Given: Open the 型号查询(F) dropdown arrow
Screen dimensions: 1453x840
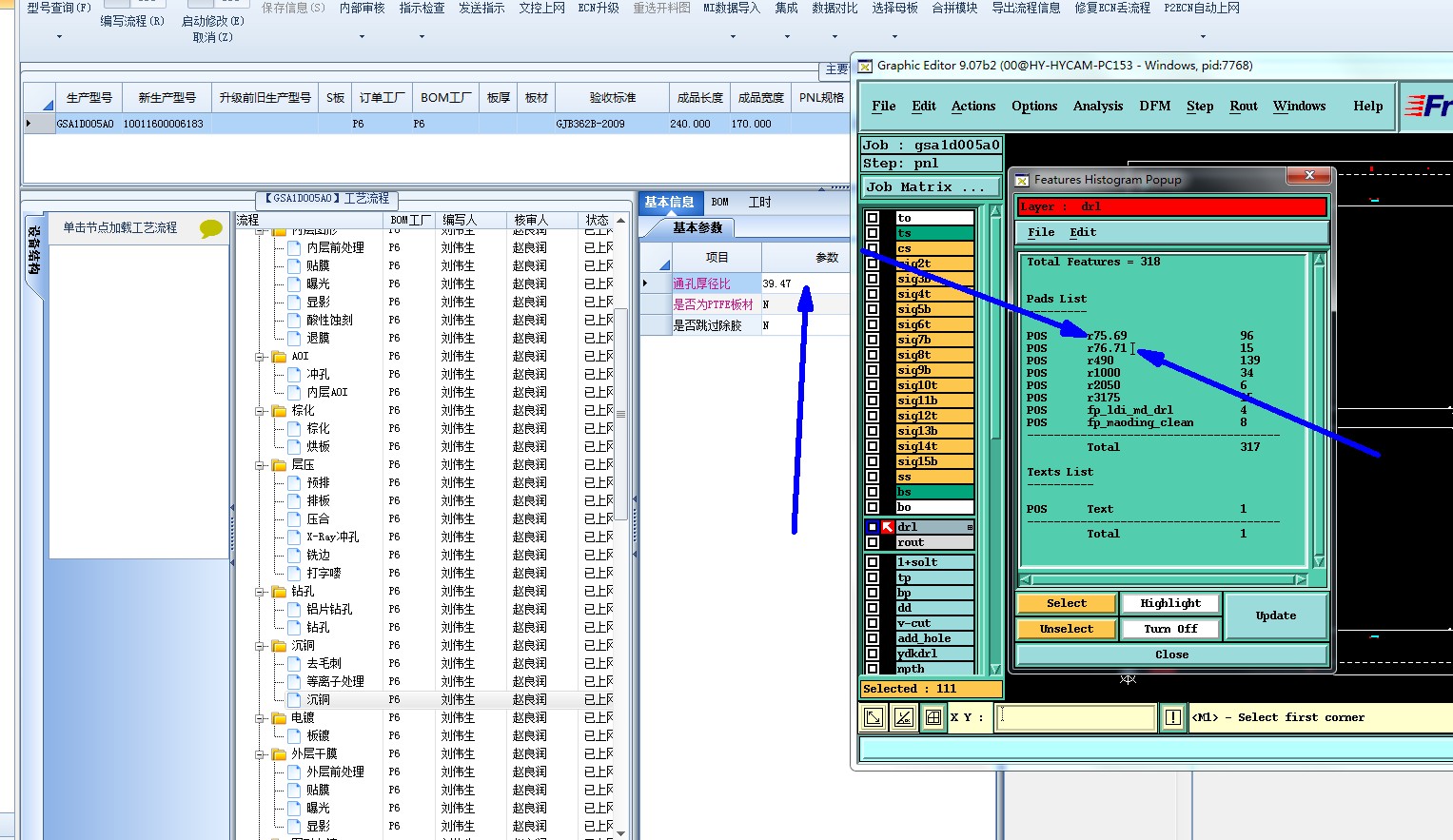Looking at the screenshot, I should tap(59, 37).
